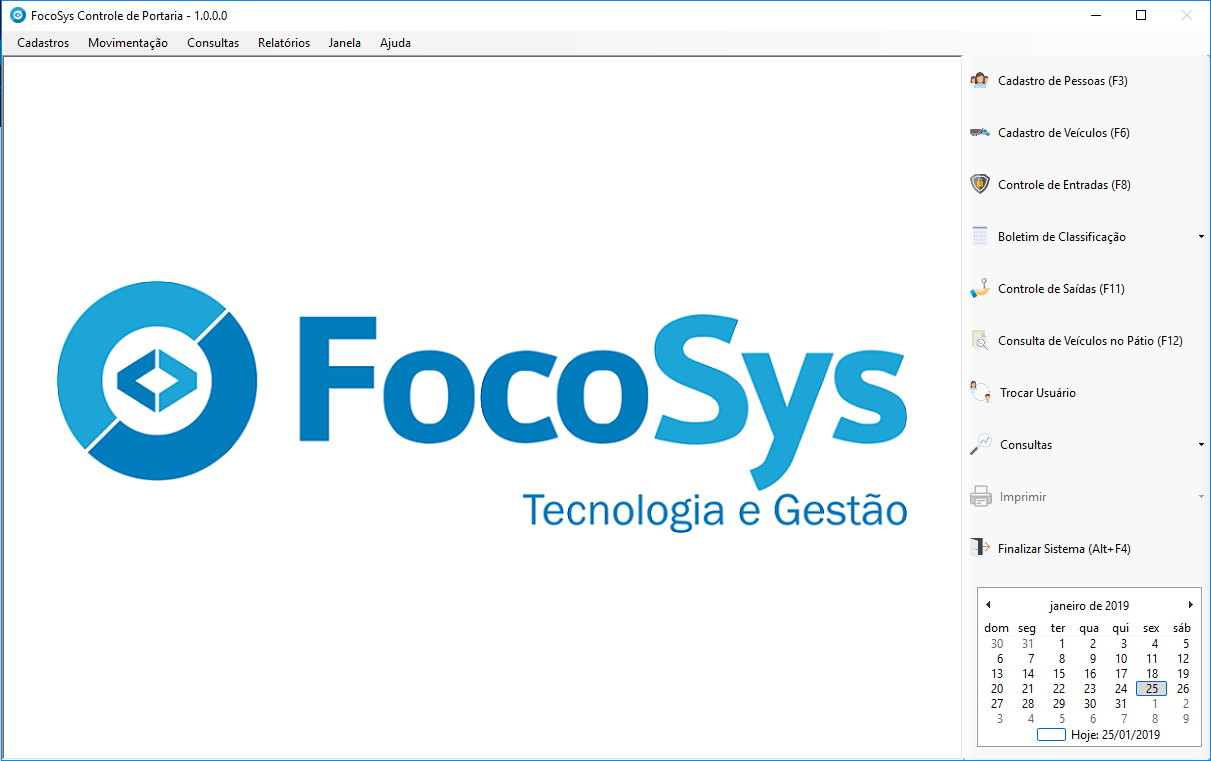Click Finalizar Sistema (Alt+F4) label
This screenshot has width=1211, height=761.
1064,549
